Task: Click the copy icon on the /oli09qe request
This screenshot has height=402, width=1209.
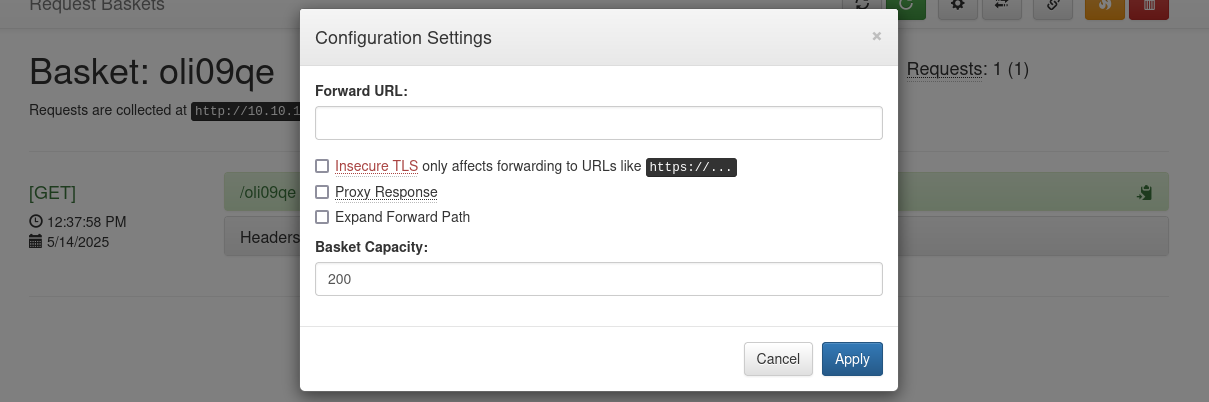Action: point(1145,192)
